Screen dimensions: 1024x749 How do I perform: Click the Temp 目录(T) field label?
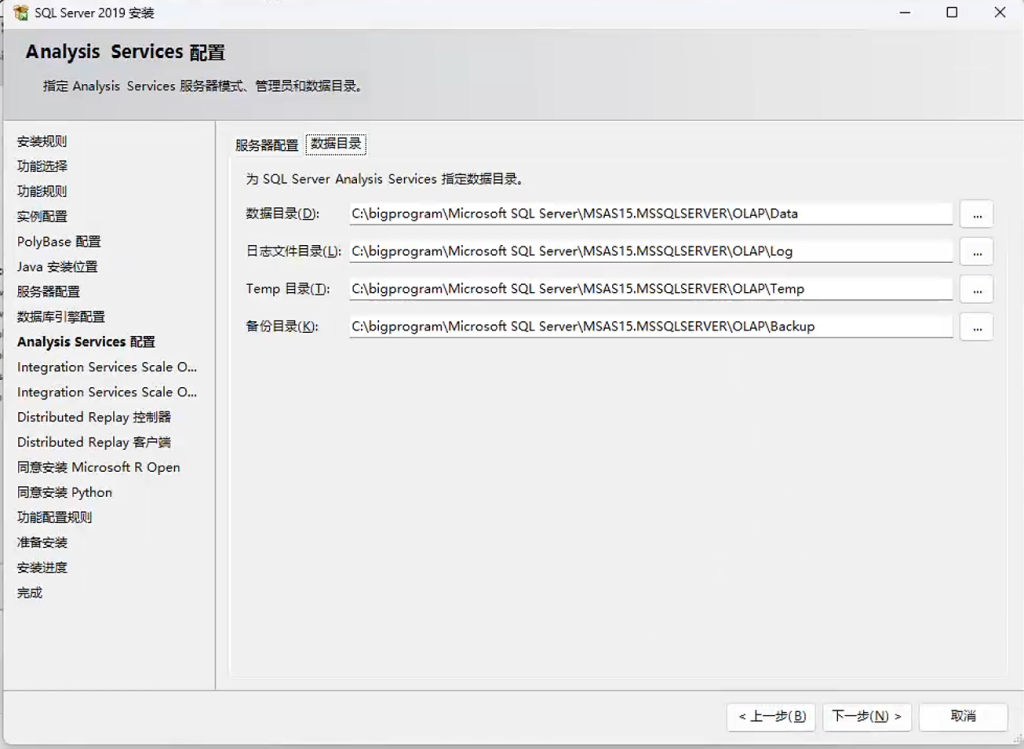point(288,289)
